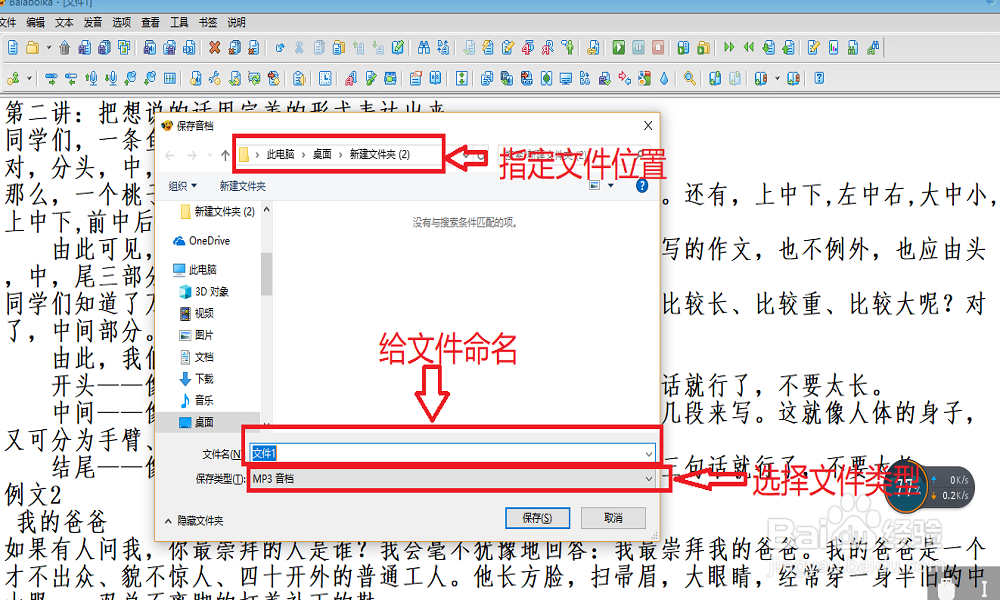Click the undo arrow toolbar icon

pos(280,47)
